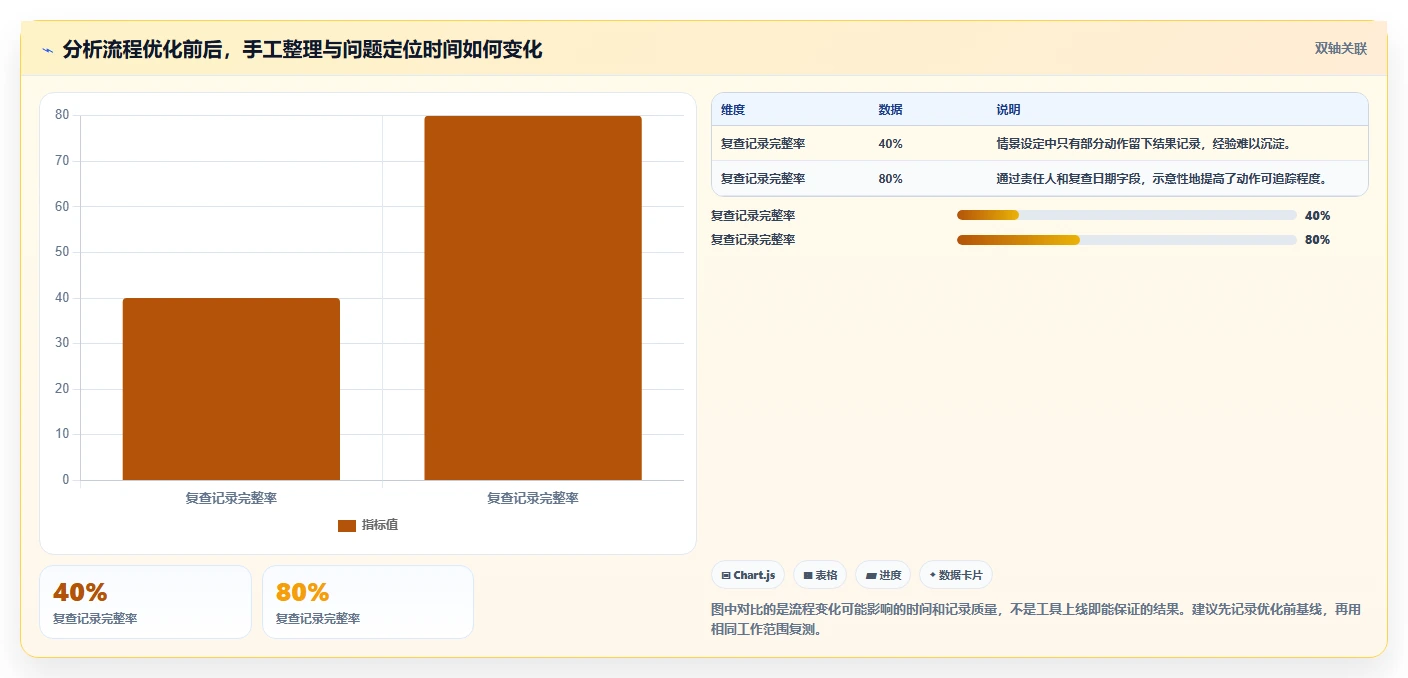Click the y-axis tick label 80
Screen dimensions: 1408x678
(x=62, y=115)
